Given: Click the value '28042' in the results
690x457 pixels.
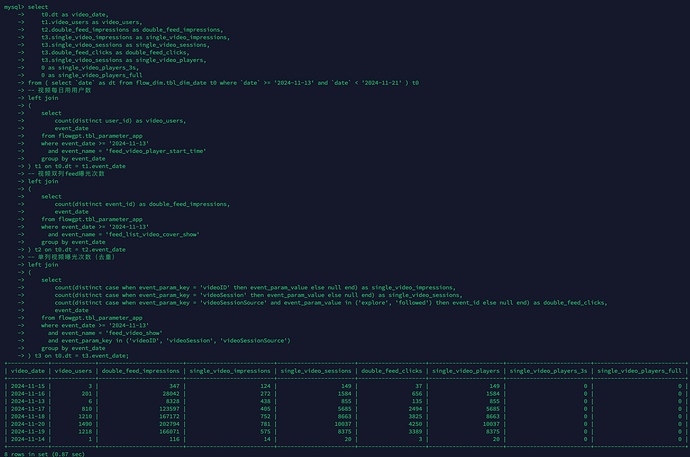Looking at the screenshot, I should [171, 394].
